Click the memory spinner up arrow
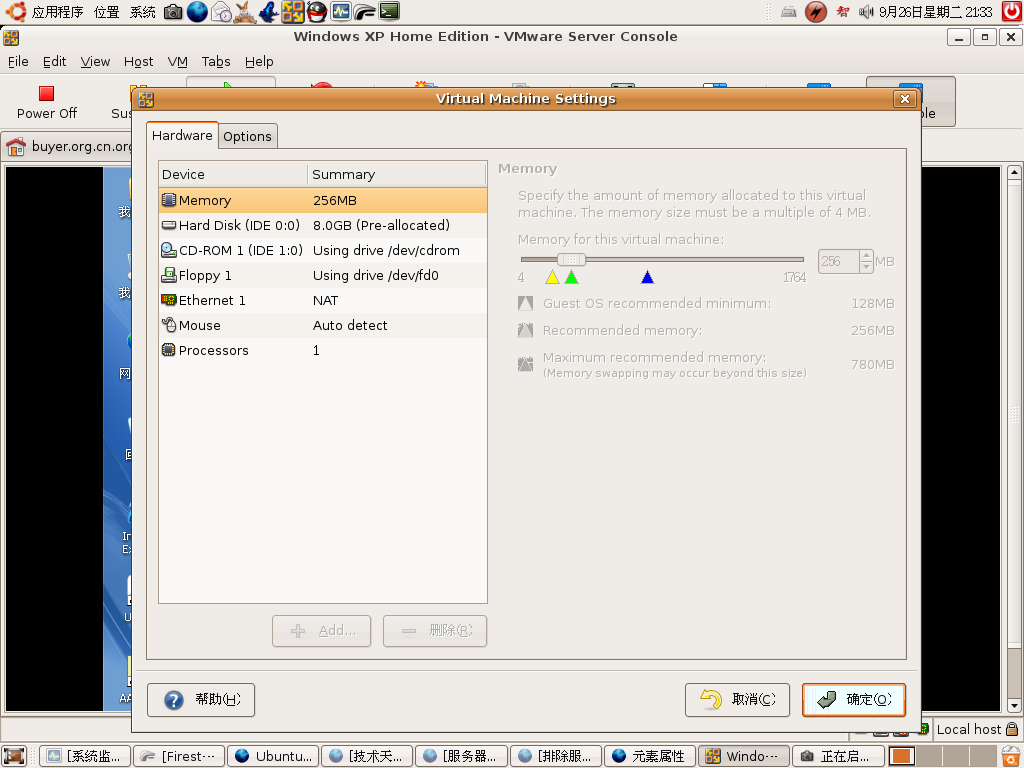 867,256
